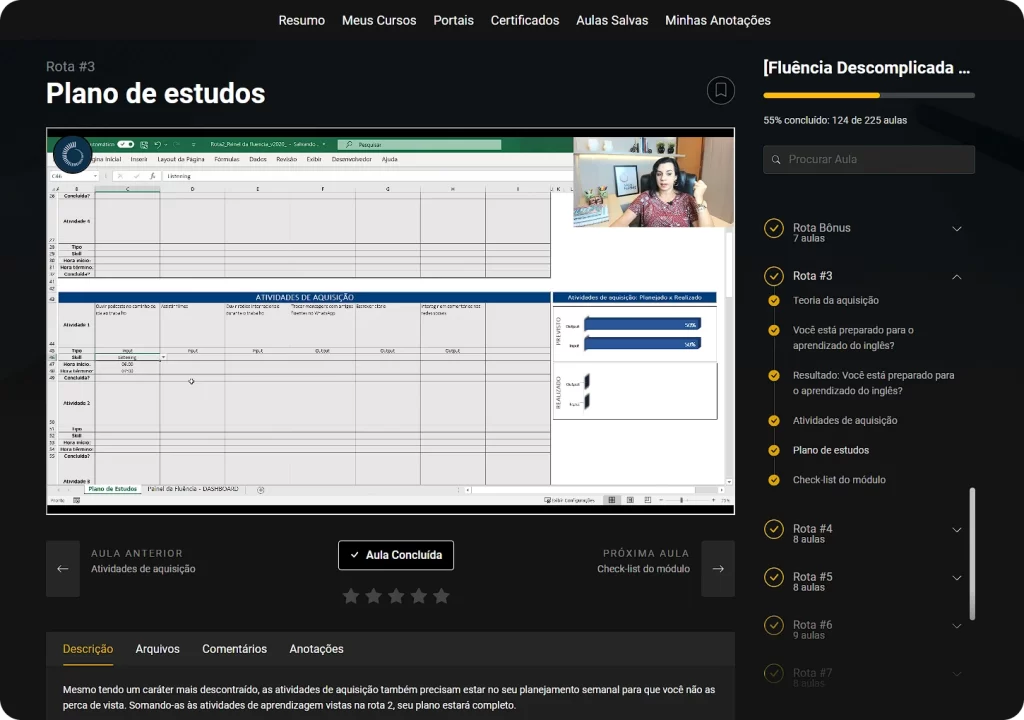Open the Check-list do módulo sidebar lesson
The image size is (1024, 720).
pos(839,480)
